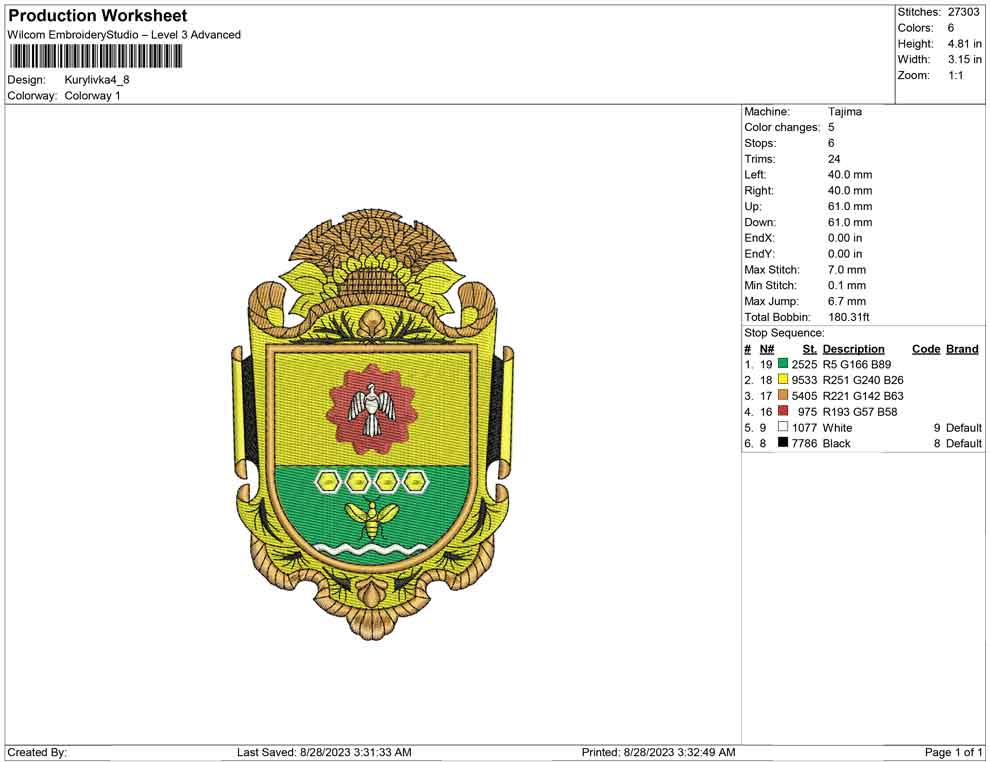Screen dimensions: 990x762
Task: Click the 'Stops:' label
Action: 760,143
